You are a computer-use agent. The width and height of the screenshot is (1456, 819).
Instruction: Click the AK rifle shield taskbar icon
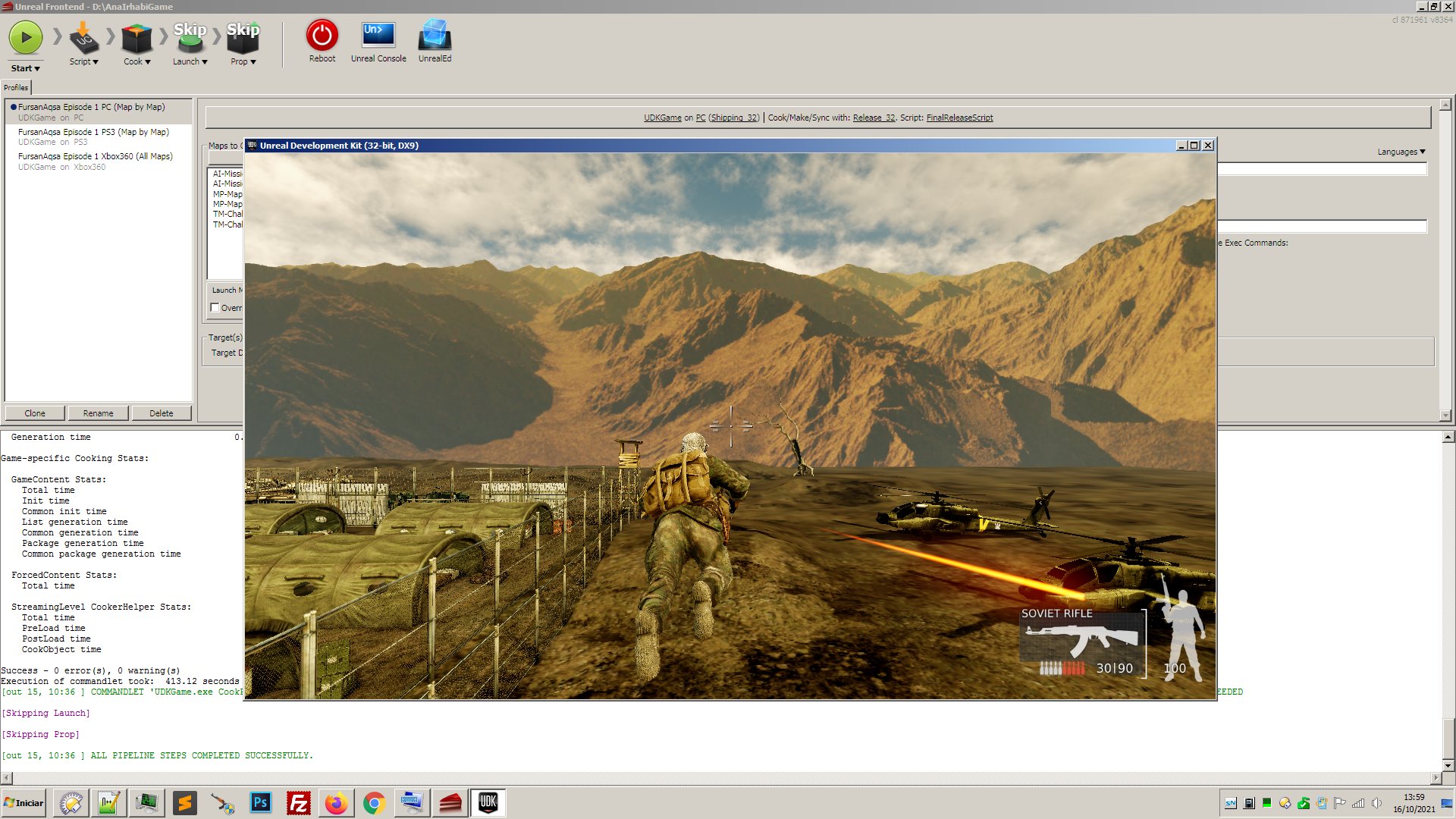click(222, 803)
